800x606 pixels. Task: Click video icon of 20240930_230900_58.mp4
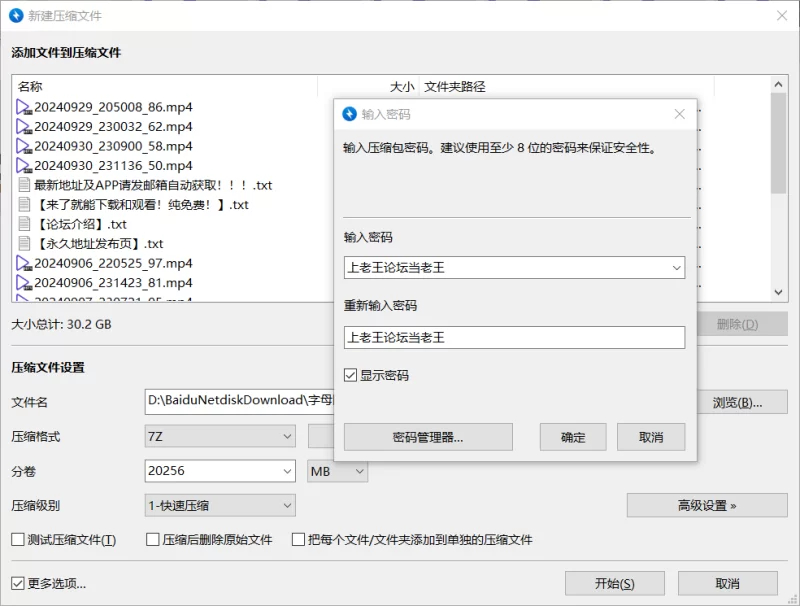click(23, 146)
